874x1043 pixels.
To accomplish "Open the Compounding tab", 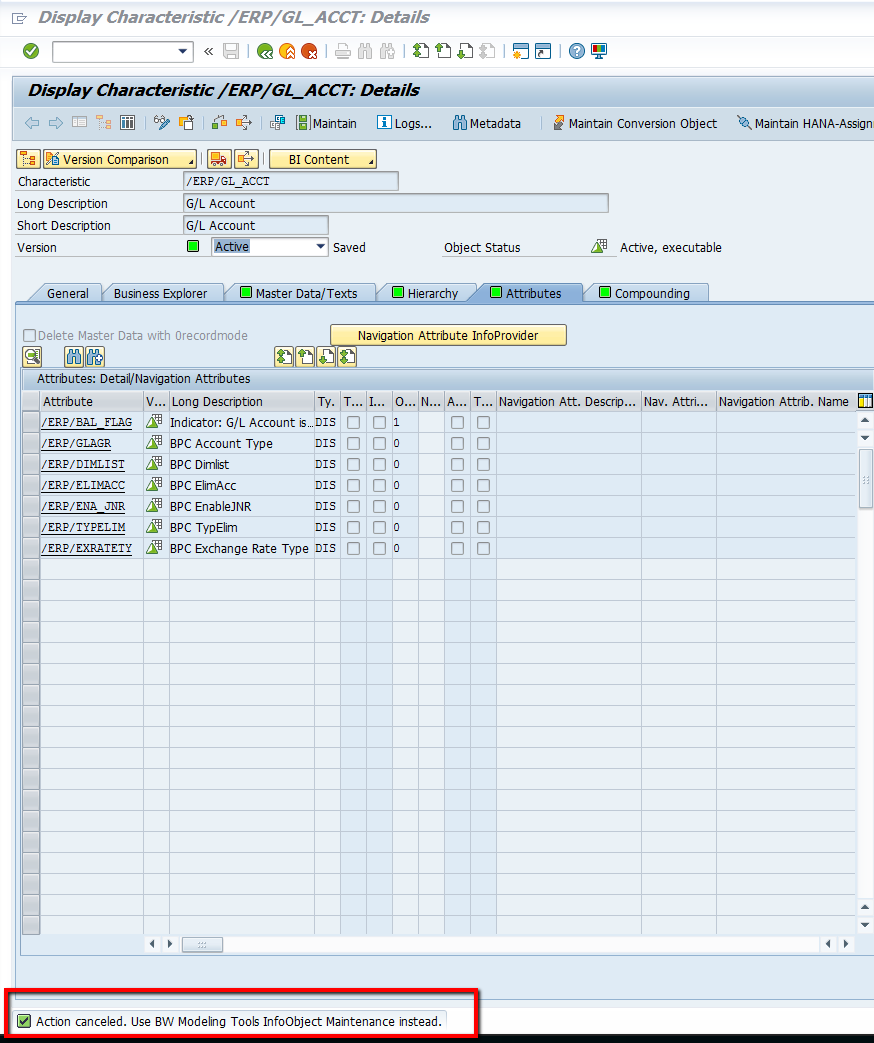I will click(648, 293).
